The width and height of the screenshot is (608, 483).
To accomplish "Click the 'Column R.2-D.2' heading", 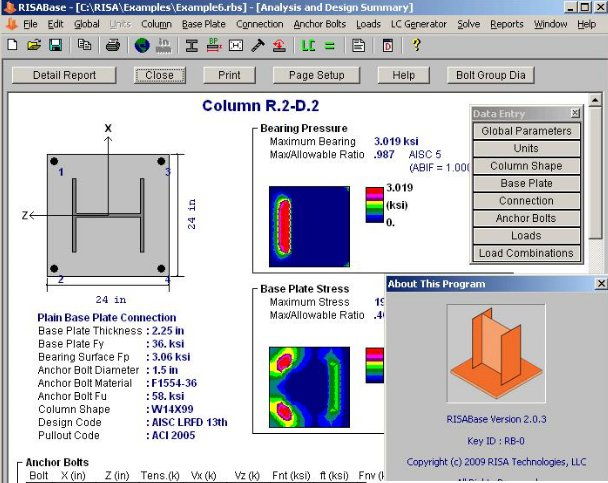I will (x=260, y=106).
